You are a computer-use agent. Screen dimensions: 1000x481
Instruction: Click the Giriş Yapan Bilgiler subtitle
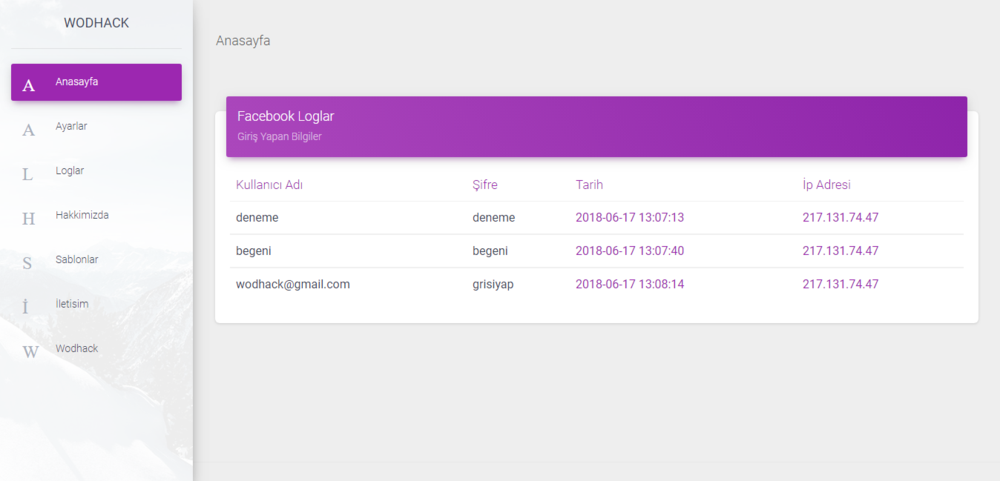(279, 137)
